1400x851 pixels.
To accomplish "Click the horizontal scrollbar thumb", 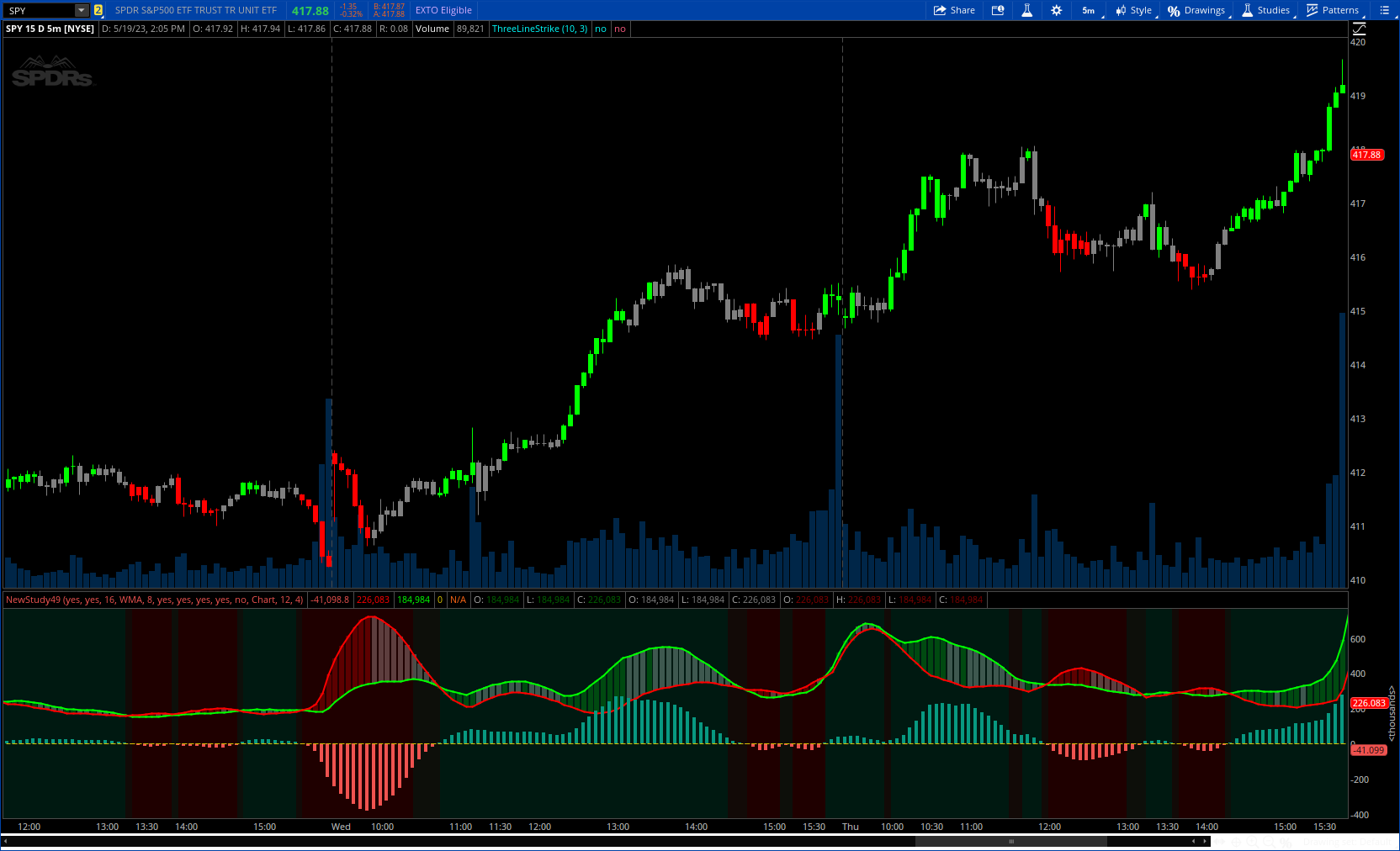I will click(x=1011, y=841).
